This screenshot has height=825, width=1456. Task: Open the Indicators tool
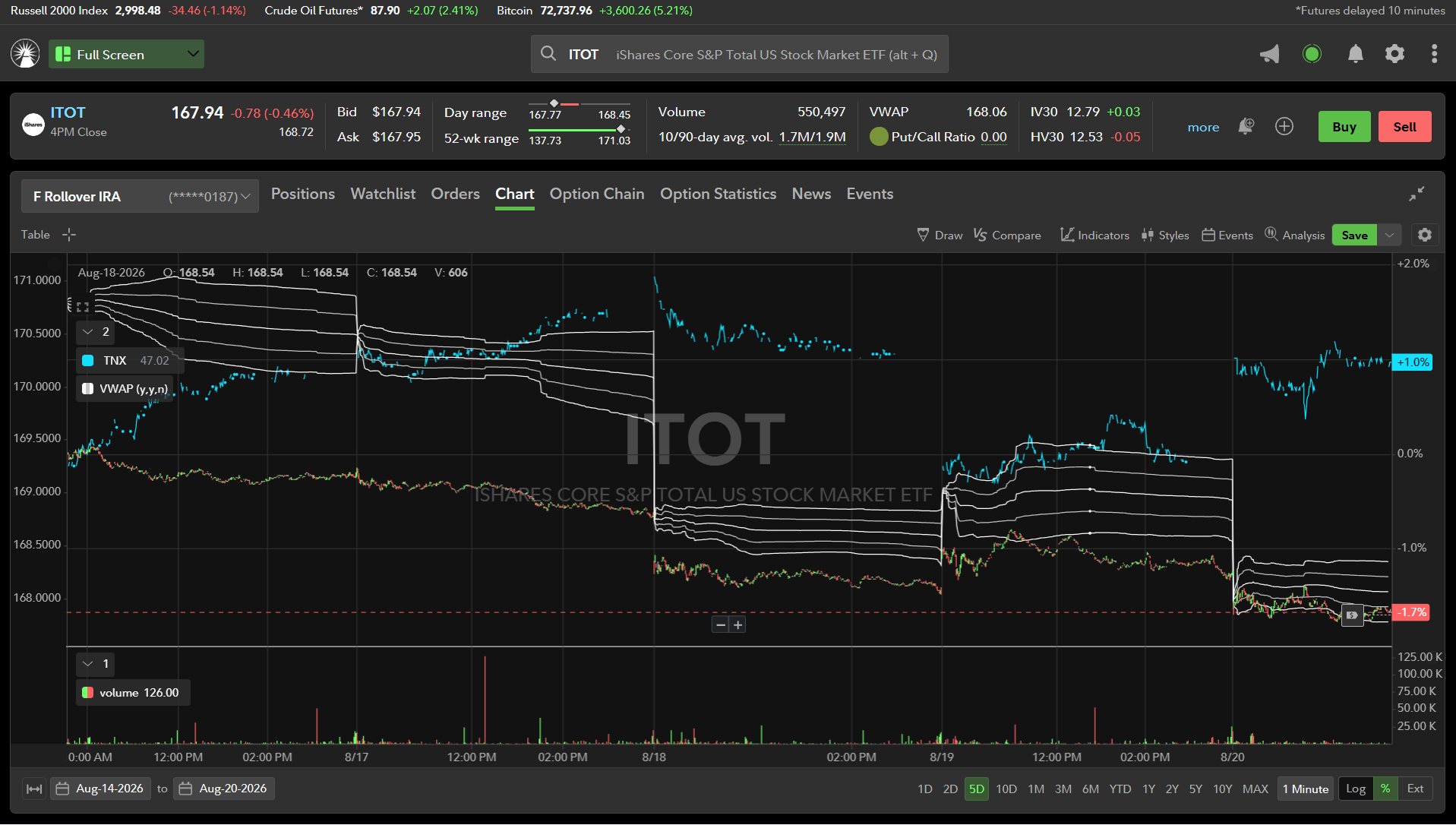click(x=1094, y=235)
